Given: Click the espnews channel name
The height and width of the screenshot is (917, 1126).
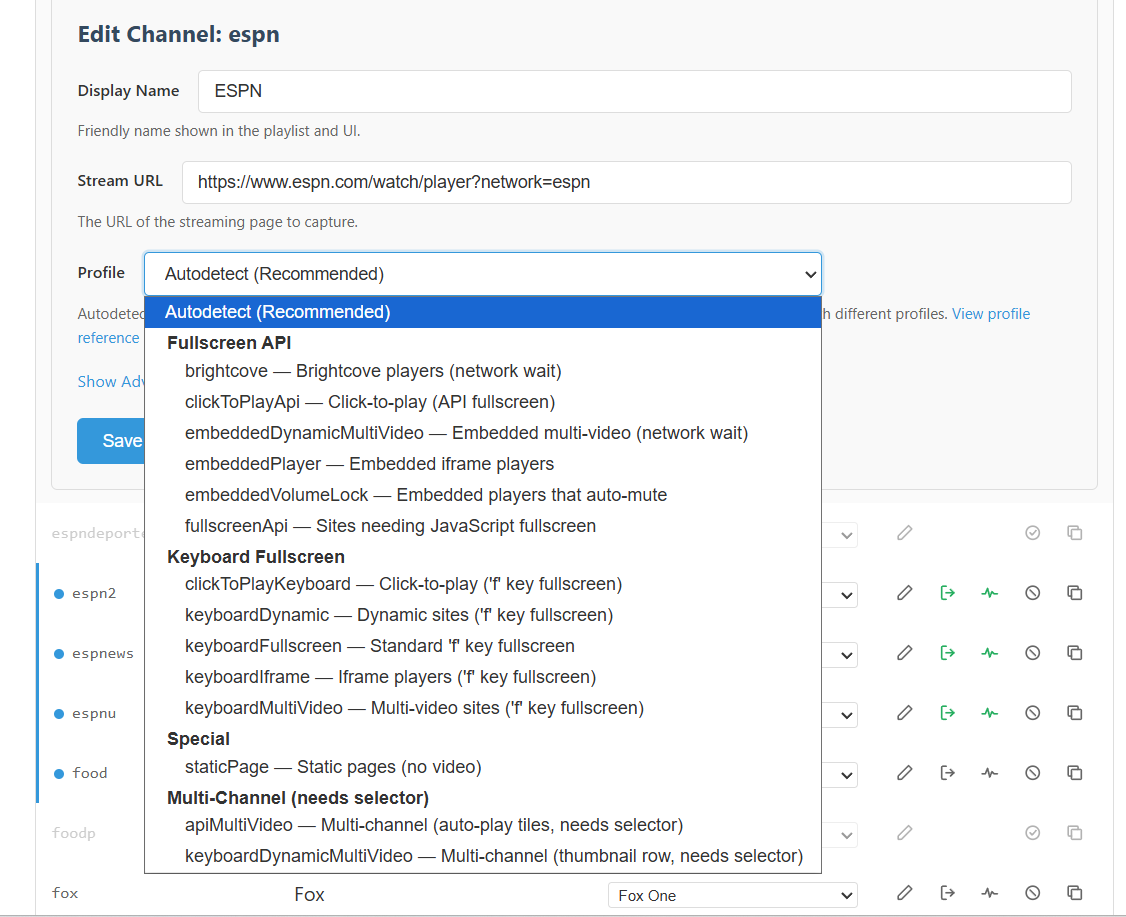Looking at the screenshot, I should [x=103, y=653].
